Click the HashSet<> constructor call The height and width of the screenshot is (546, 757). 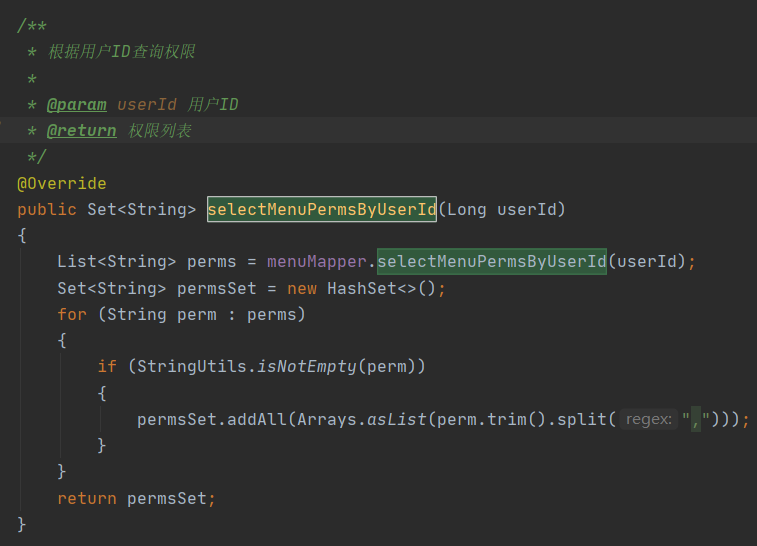(381, 289)
